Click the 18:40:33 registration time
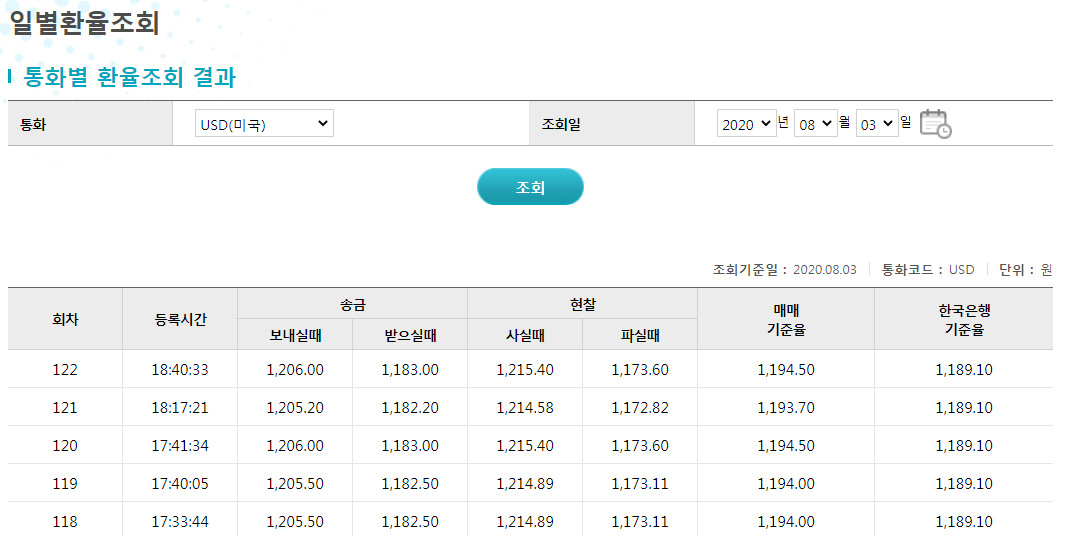Viewport: 1066px width, 536px height. click(180, 369)
